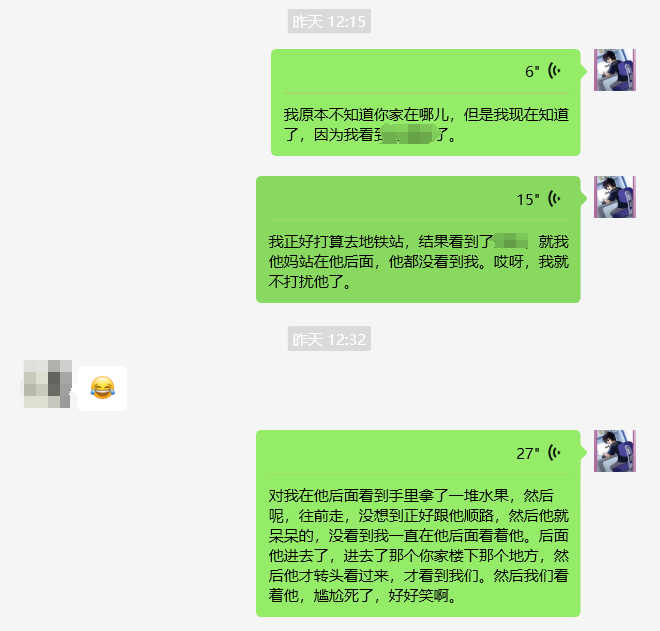
Task: Click the blurred contact avatar on the left
Action: (x=47, y=384)
